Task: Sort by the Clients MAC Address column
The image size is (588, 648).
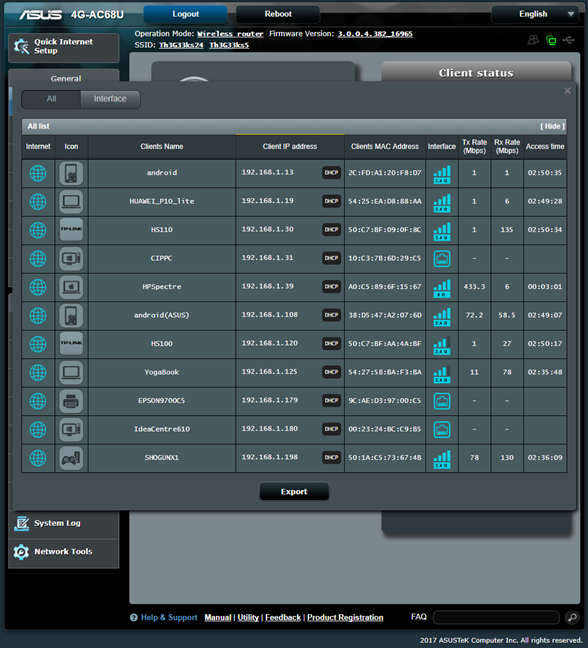Action: (385, 147)
